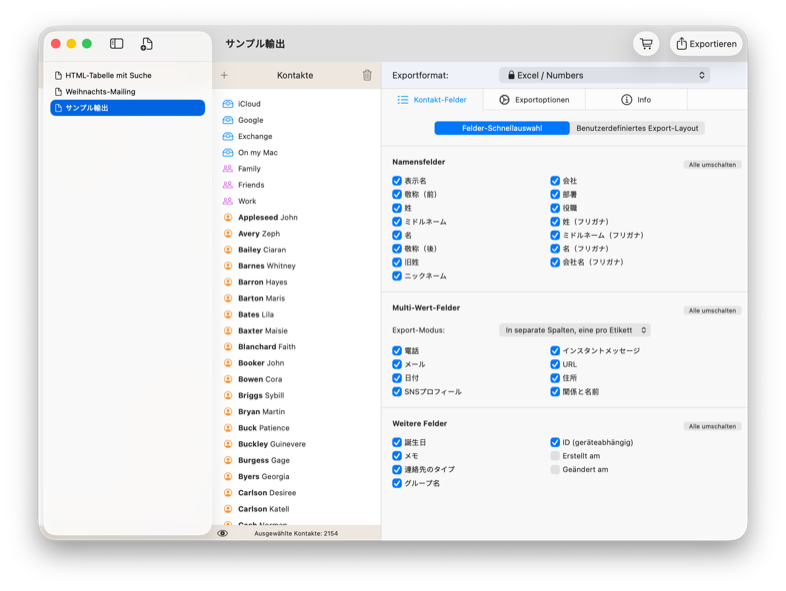Select Weihnachts-Mailing template in sidebar
The image size is (786, 591).
(100, 91)
